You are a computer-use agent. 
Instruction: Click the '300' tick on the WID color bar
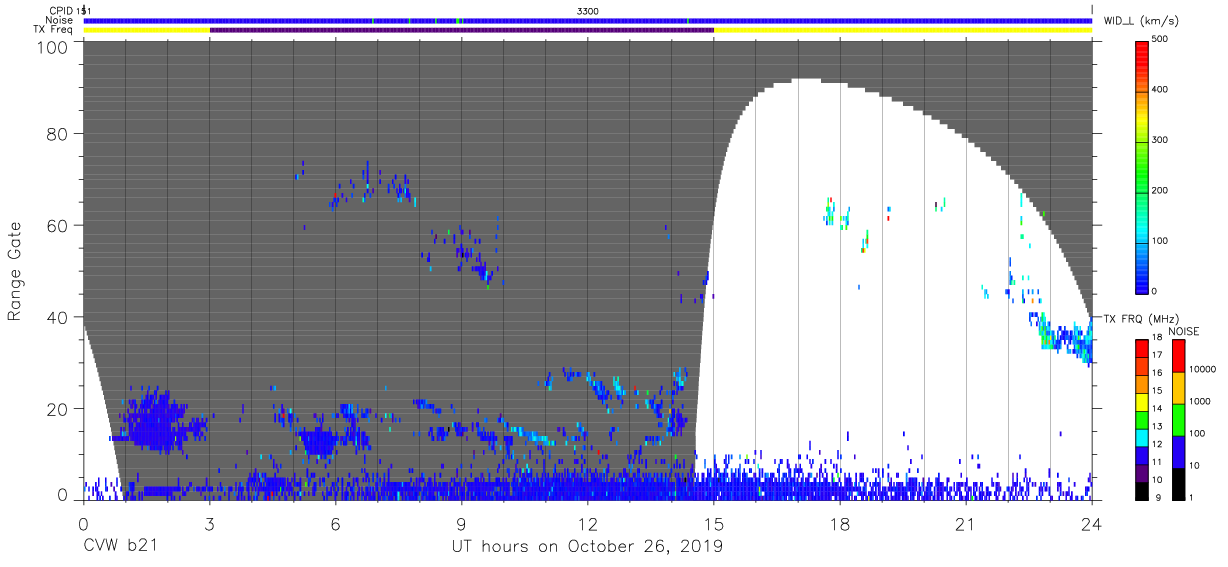tap(1161, 140)
